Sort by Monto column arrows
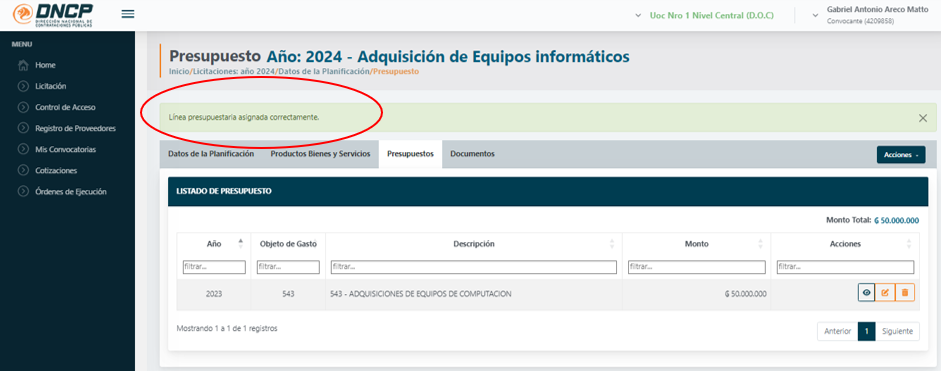The height and width of the screenshot is (371, 941). [760, 243]
